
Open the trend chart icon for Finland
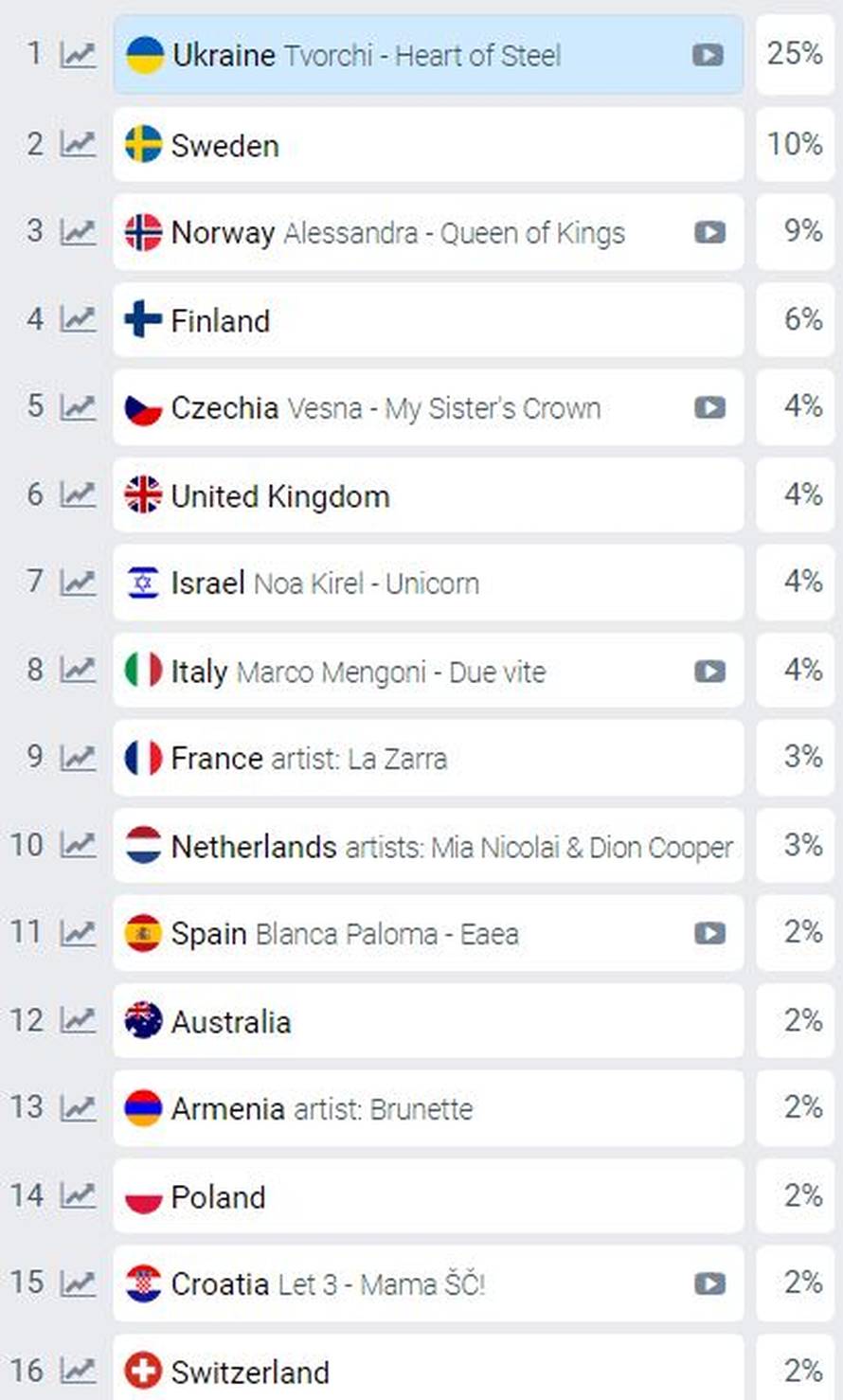(x=79, y=320)
